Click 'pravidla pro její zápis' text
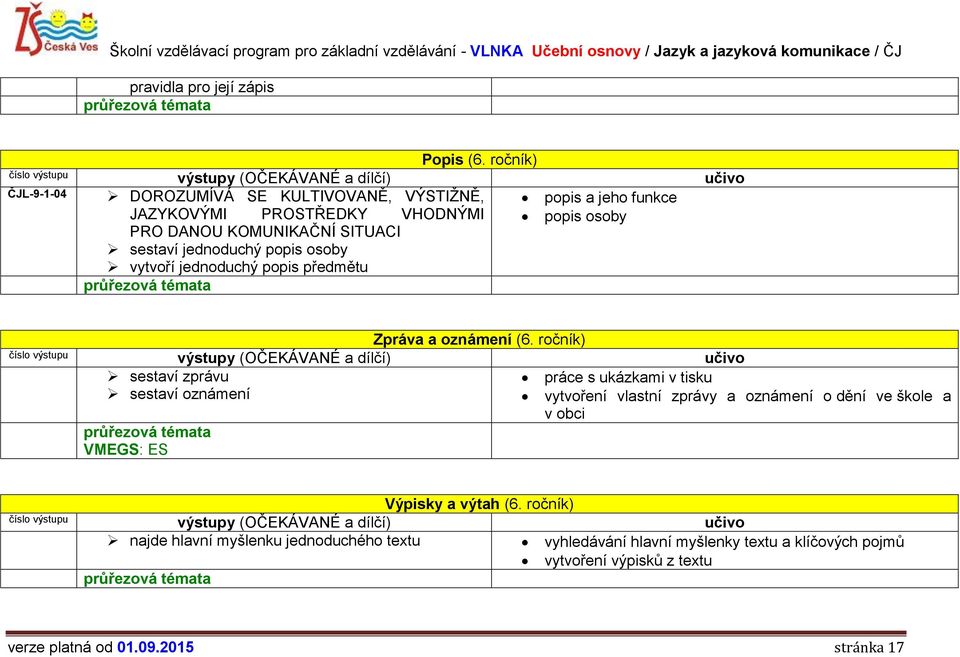960x657 pixels. (201, 88)
